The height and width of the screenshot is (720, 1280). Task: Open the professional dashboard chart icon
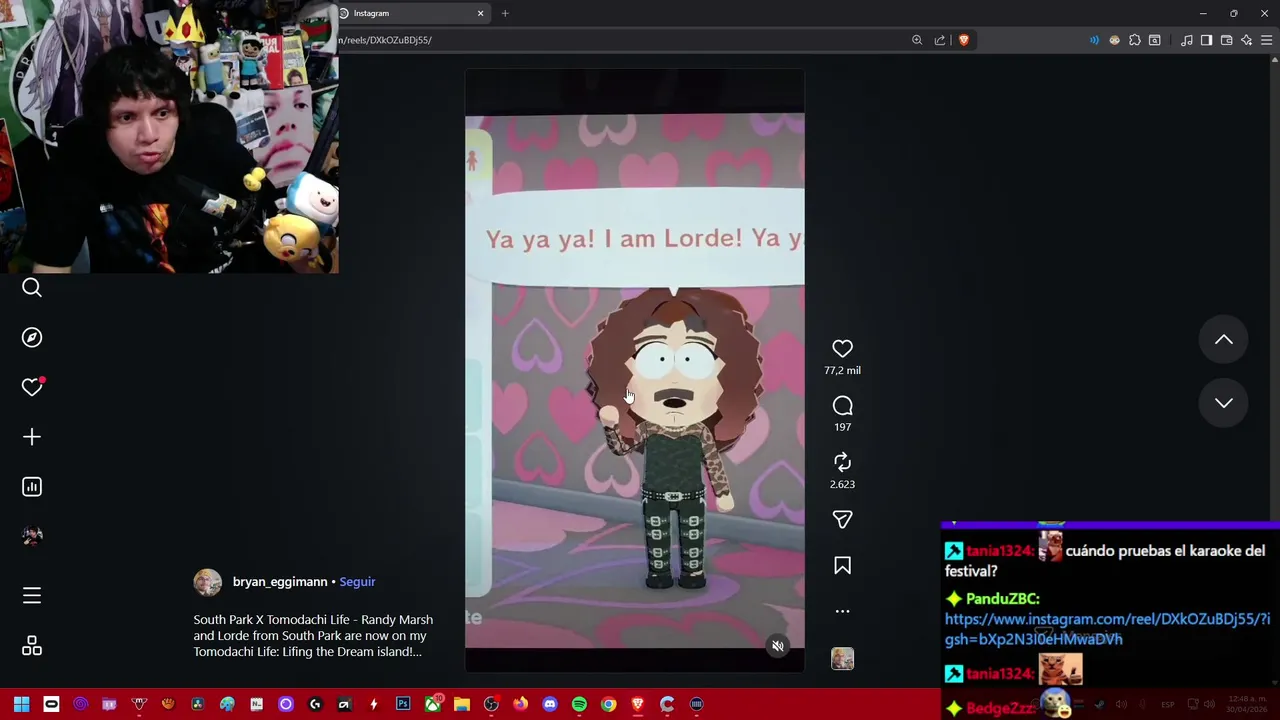point(32,487)
